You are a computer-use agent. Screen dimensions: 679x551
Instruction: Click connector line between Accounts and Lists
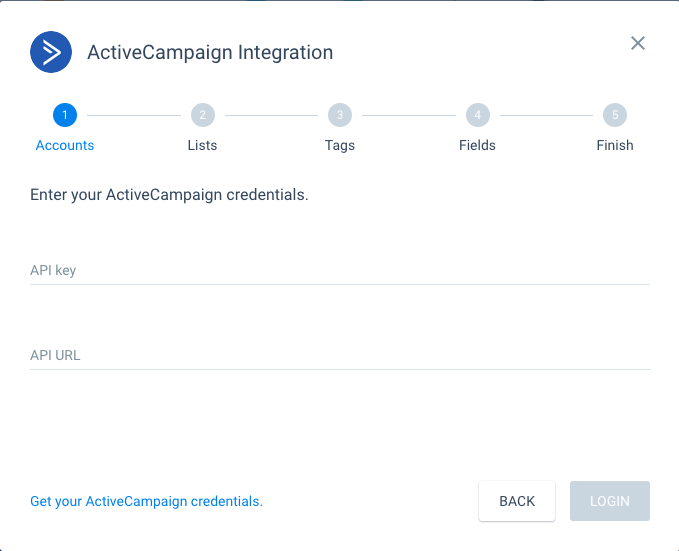[x=134, y=115]
